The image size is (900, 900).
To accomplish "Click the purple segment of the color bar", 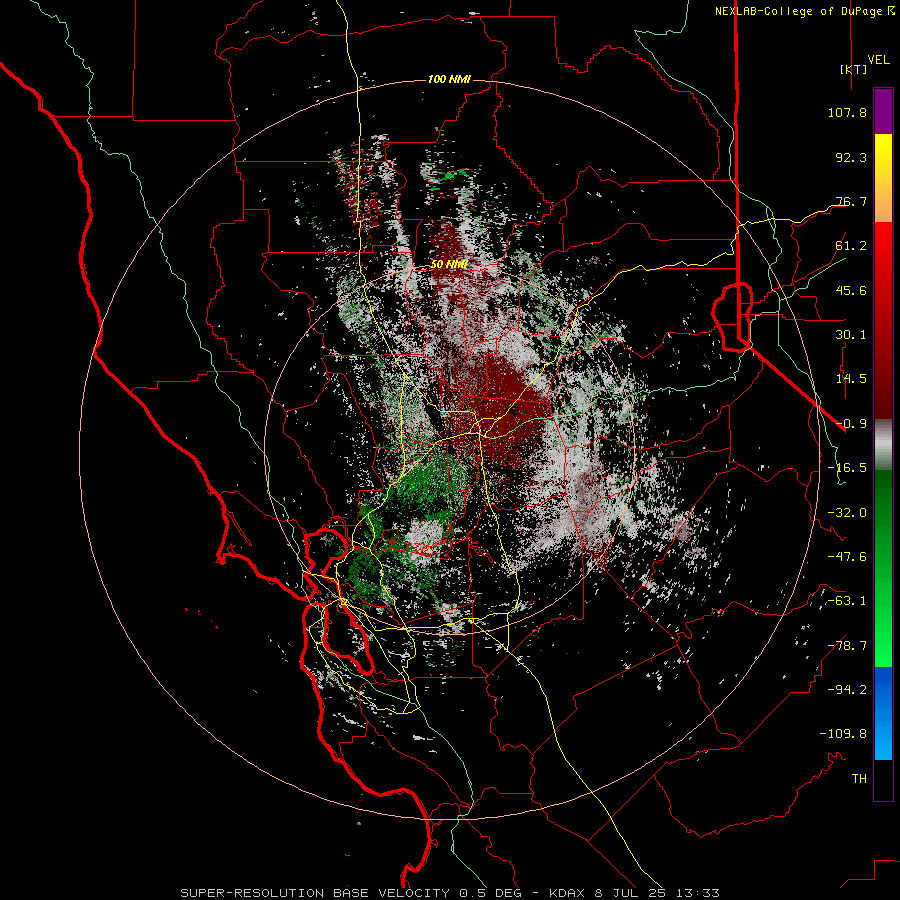I will (x=883, y=111).
